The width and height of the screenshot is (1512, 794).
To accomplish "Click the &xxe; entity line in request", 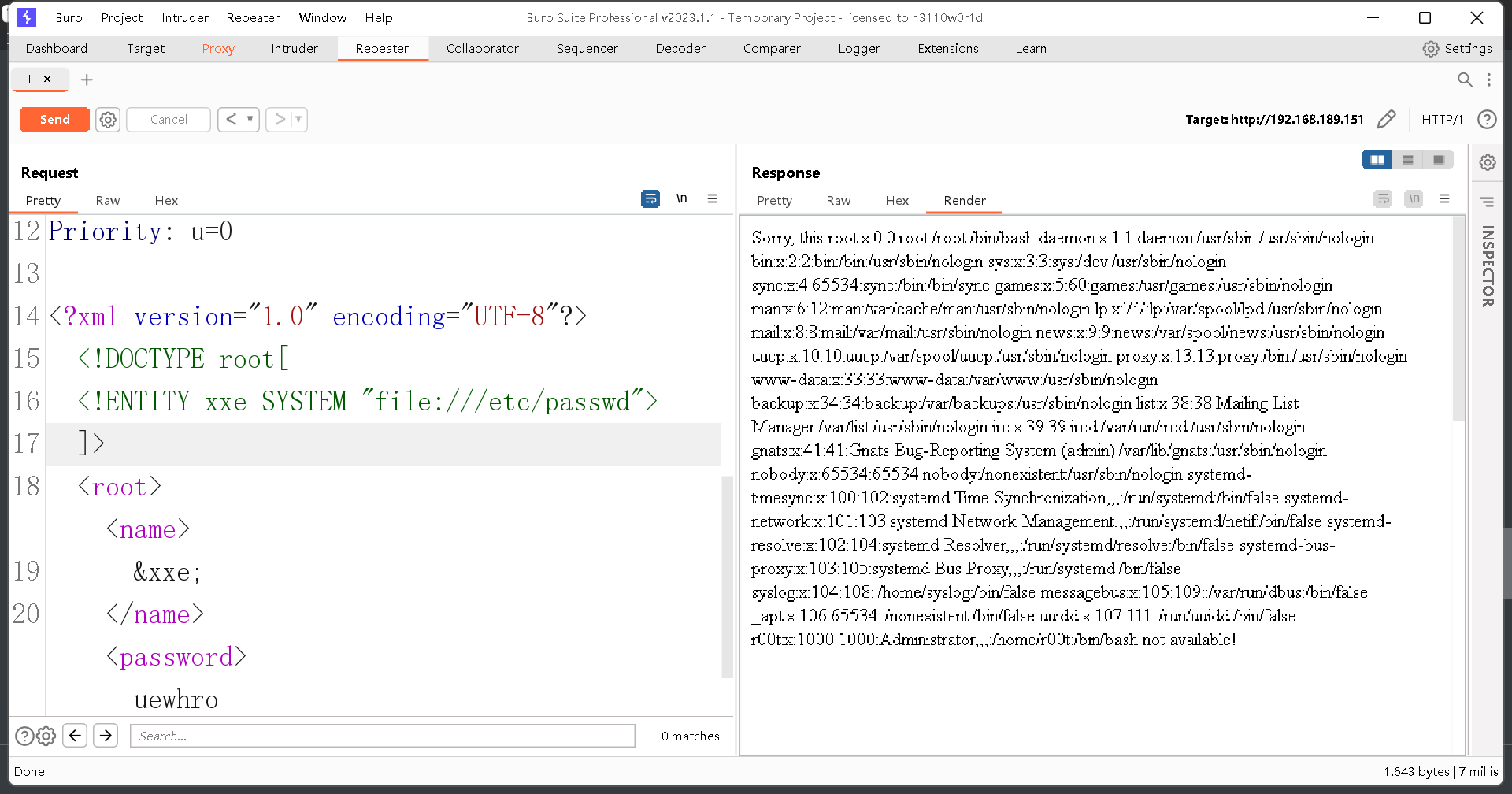I will [x=167, y=572].
